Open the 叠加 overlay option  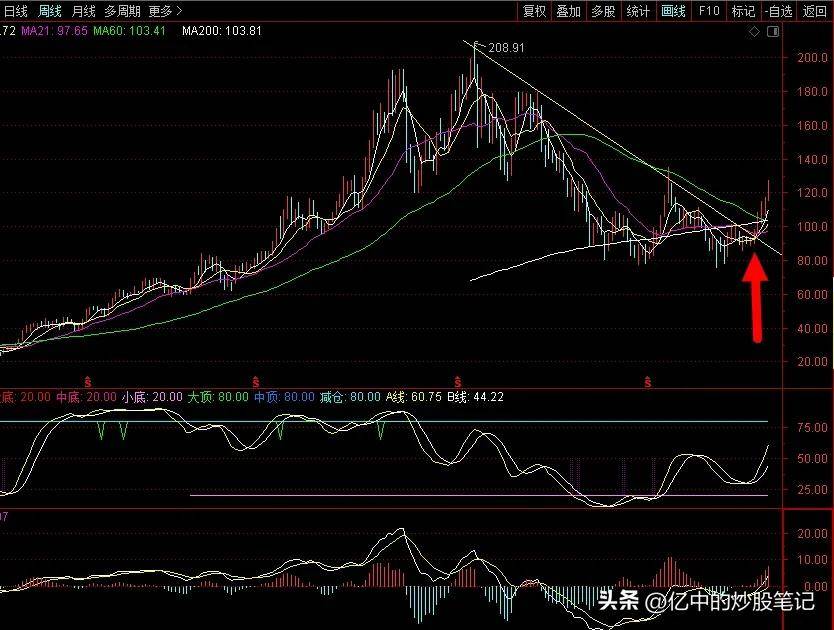tap(568, 11)
